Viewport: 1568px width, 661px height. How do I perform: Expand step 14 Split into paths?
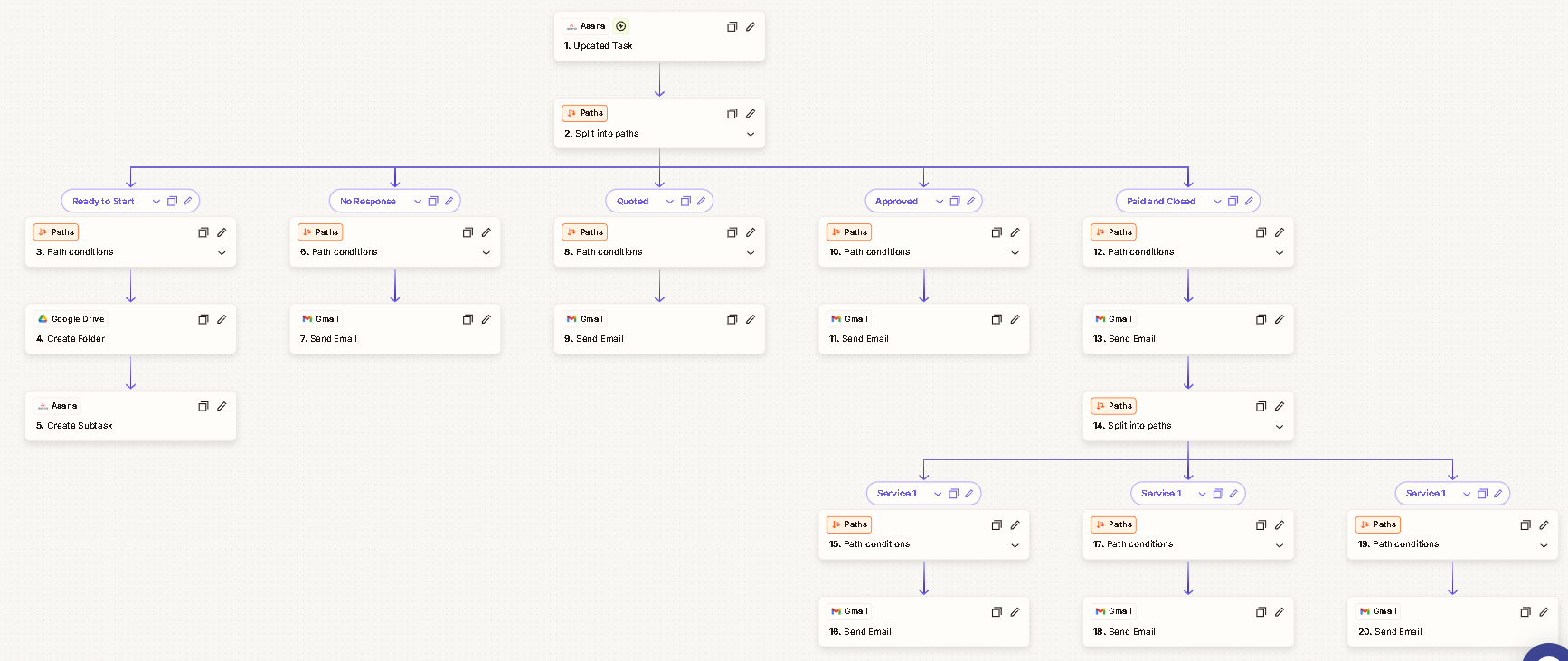coord(1279,427)
